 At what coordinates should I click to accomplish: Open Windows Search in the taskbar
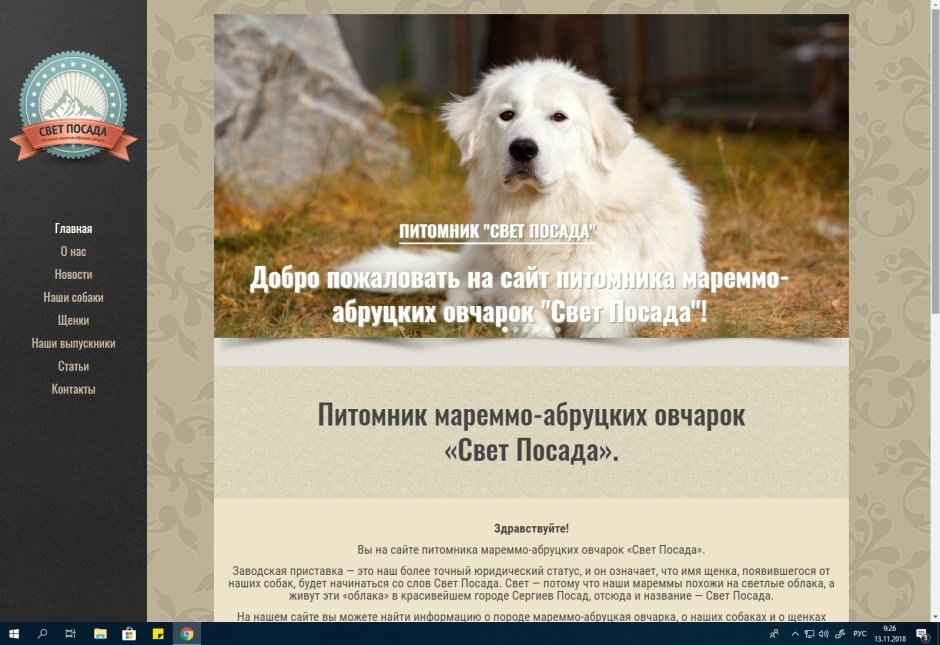click(41, 633)
